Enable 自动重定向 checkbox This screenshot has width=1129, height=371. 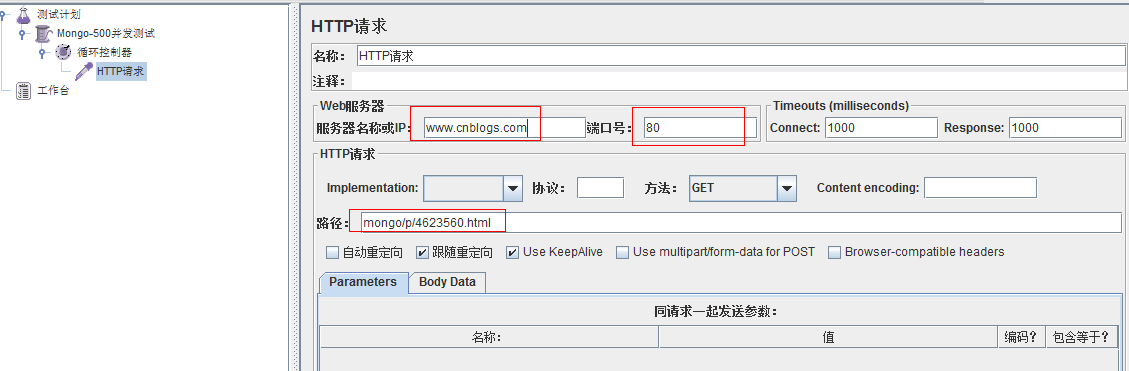click(332, 253)
